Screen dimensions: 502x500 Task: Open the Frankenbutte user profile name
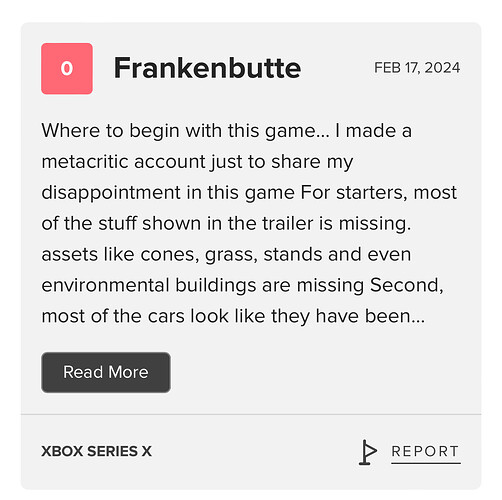pos(207,68)
